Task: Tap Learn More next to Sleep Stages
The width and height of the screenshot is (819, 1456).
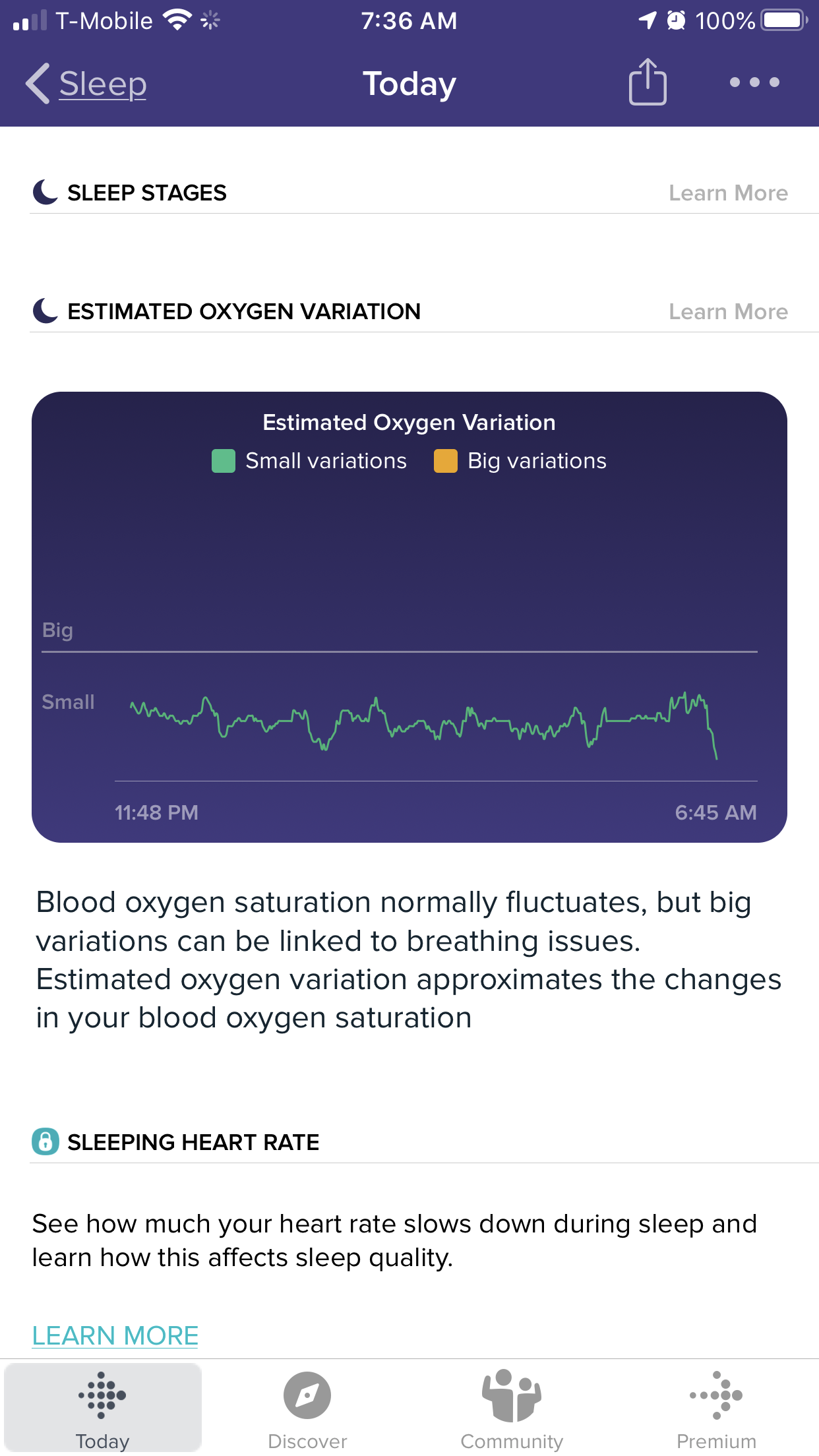Action: (728, 193)
